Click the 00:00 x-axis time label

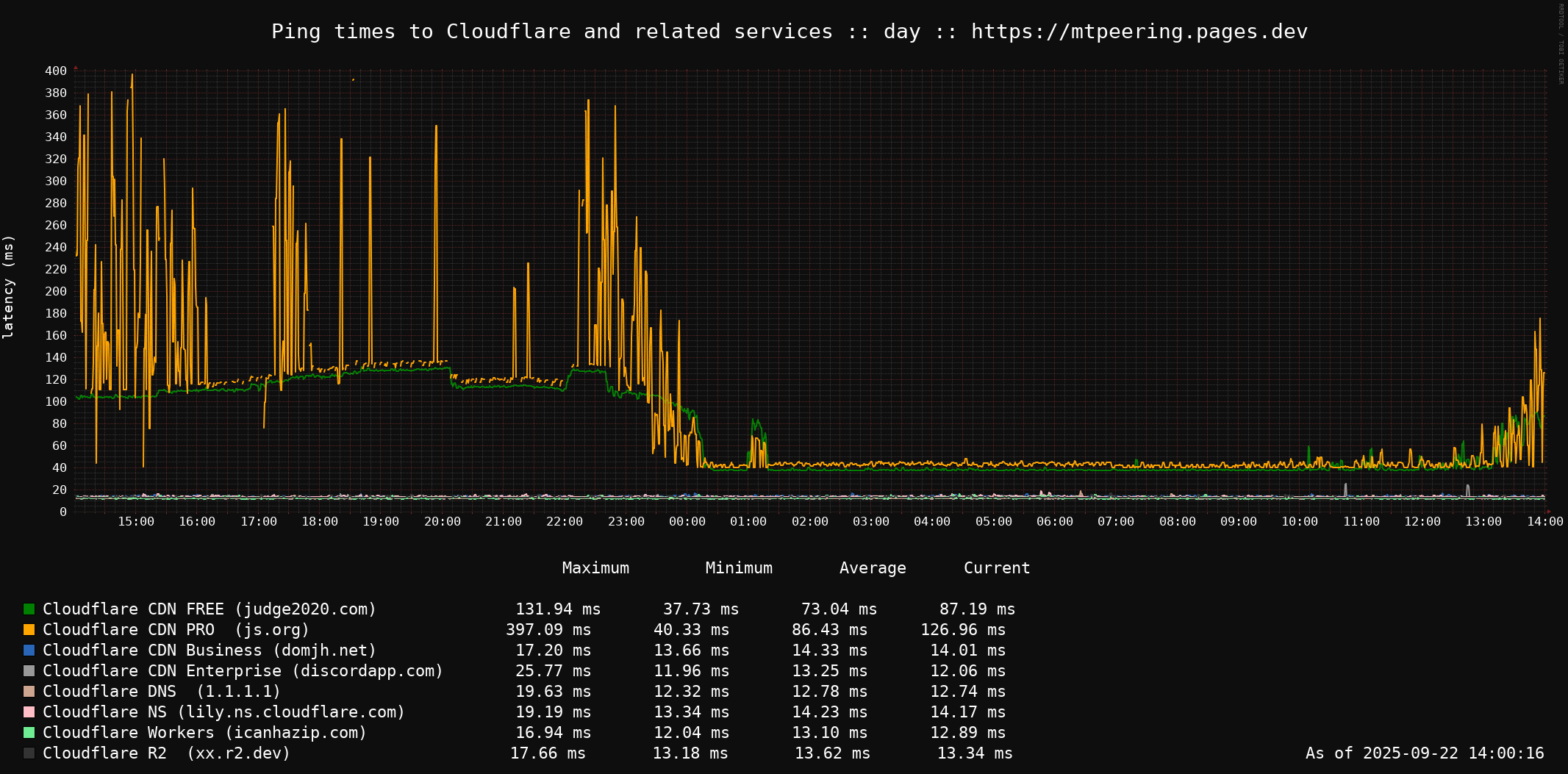coord(687,522)
